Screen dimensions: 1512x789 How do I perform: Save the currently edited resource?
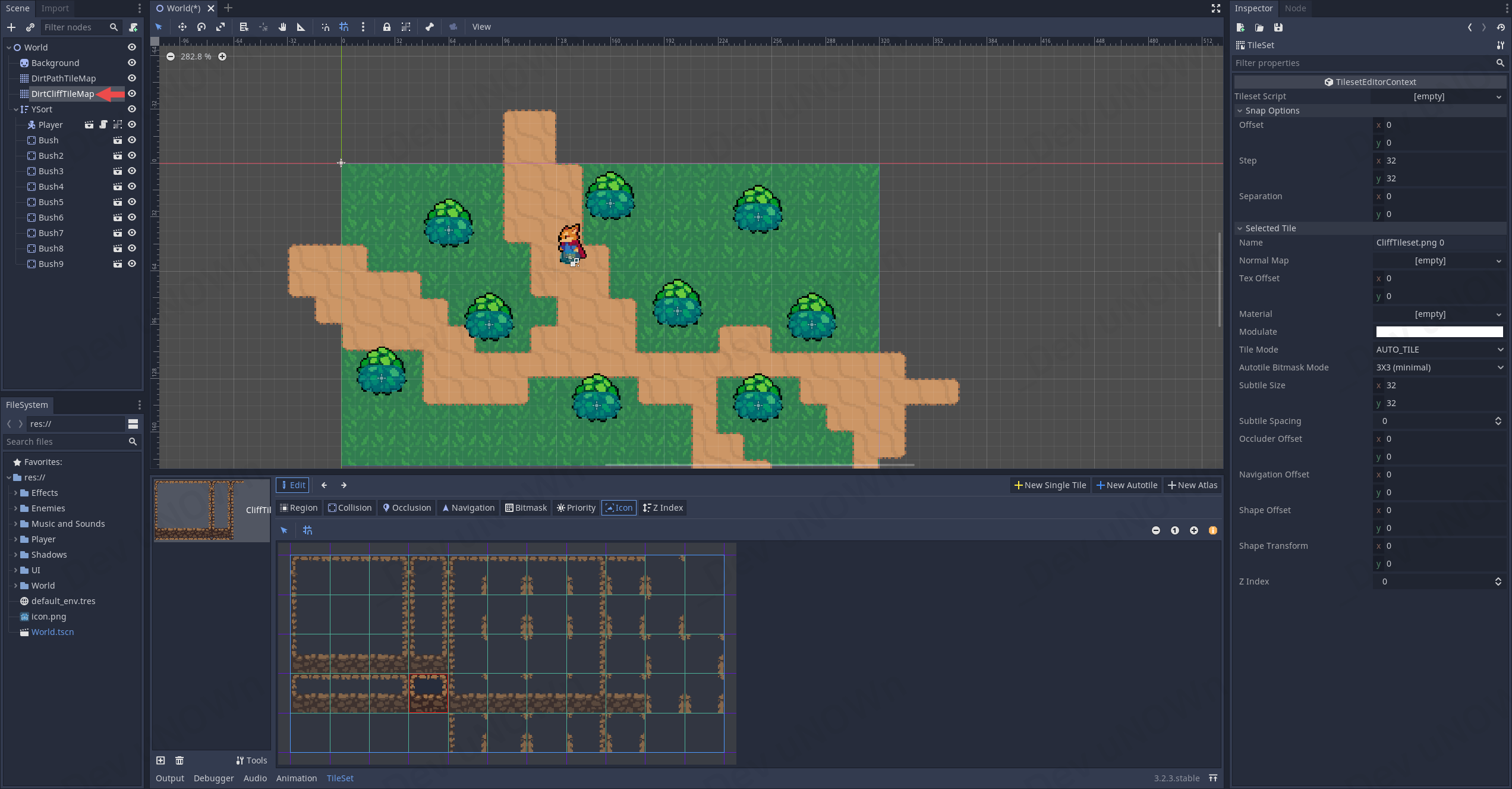1278,27
